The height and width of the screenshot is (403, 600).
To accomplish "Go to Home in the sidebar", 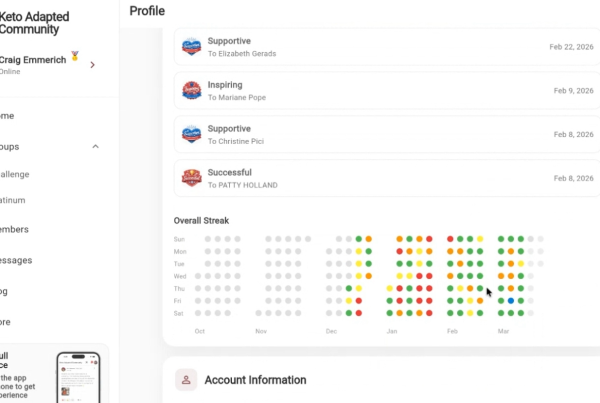I will point(7,116).
